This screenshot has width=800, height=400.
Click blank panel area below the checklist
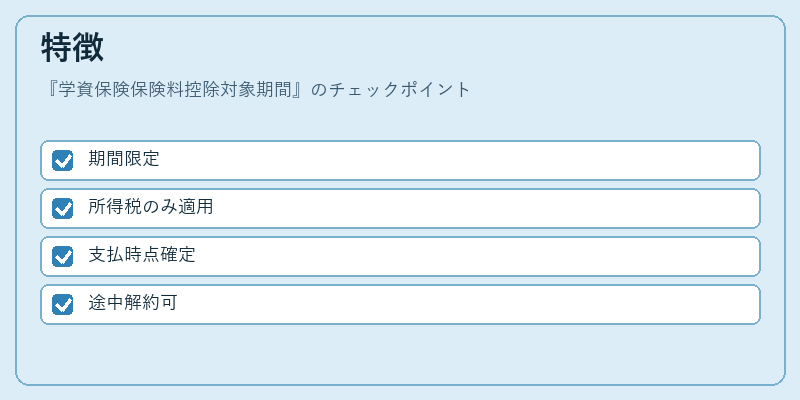click(400, 353)
